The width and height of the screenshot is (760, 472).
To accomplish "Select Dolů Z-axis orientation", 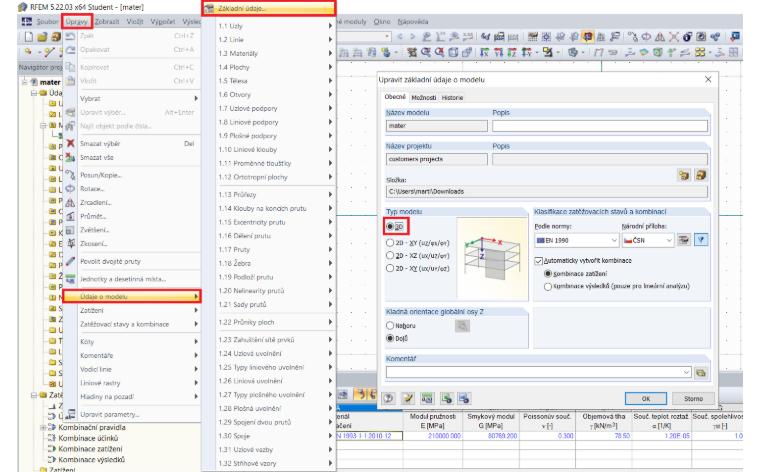I will 390,338.
